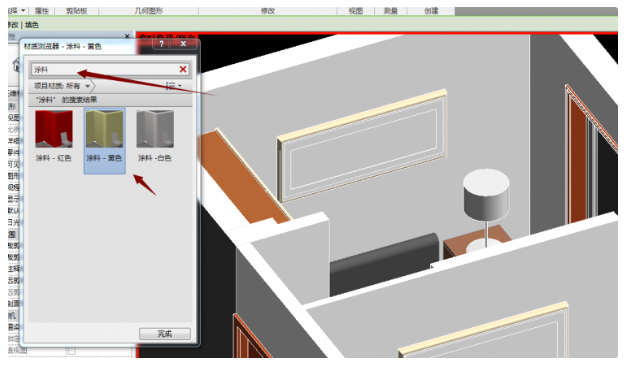Click the 完成 button

pyautogui.click(x=165, y=334)
